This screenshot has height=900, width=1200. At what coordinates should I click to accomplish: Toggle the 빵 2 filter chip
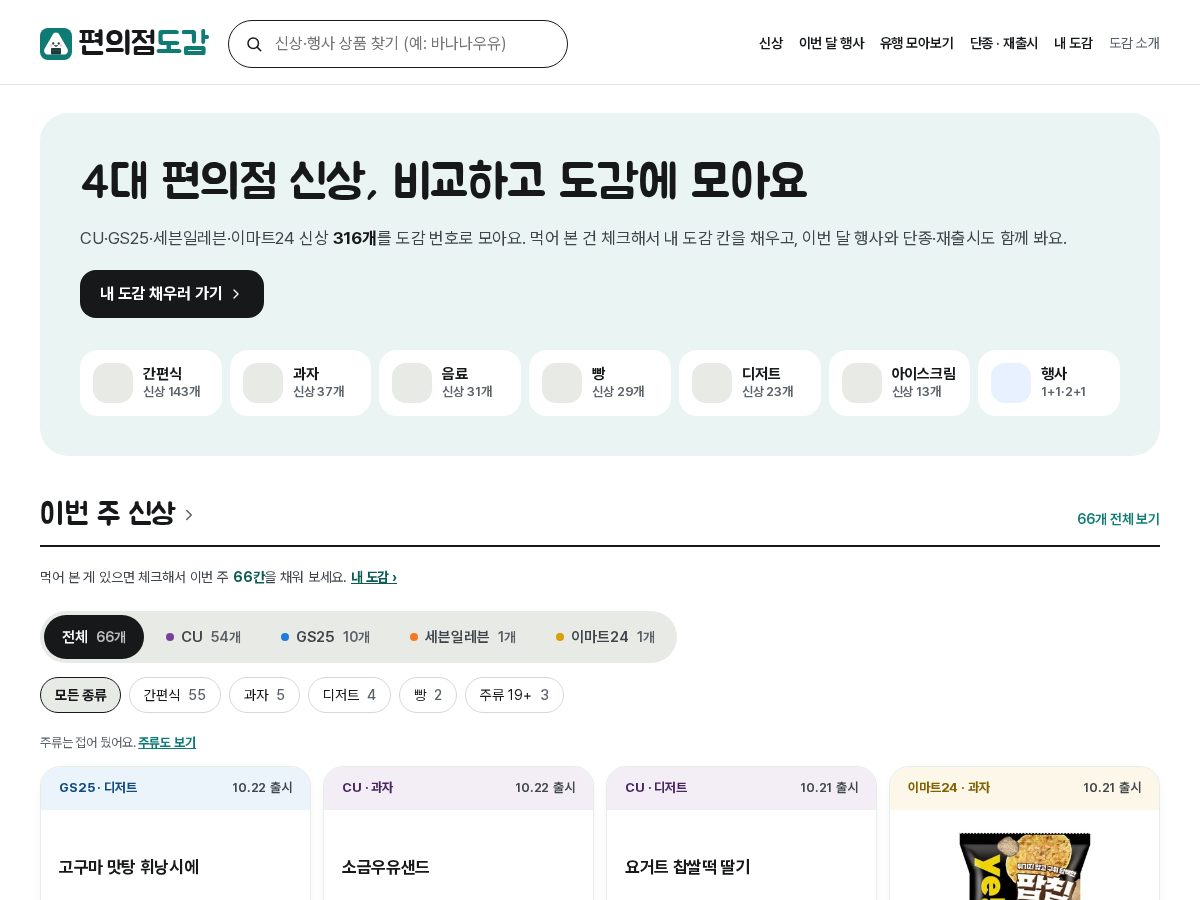point(428,695)
